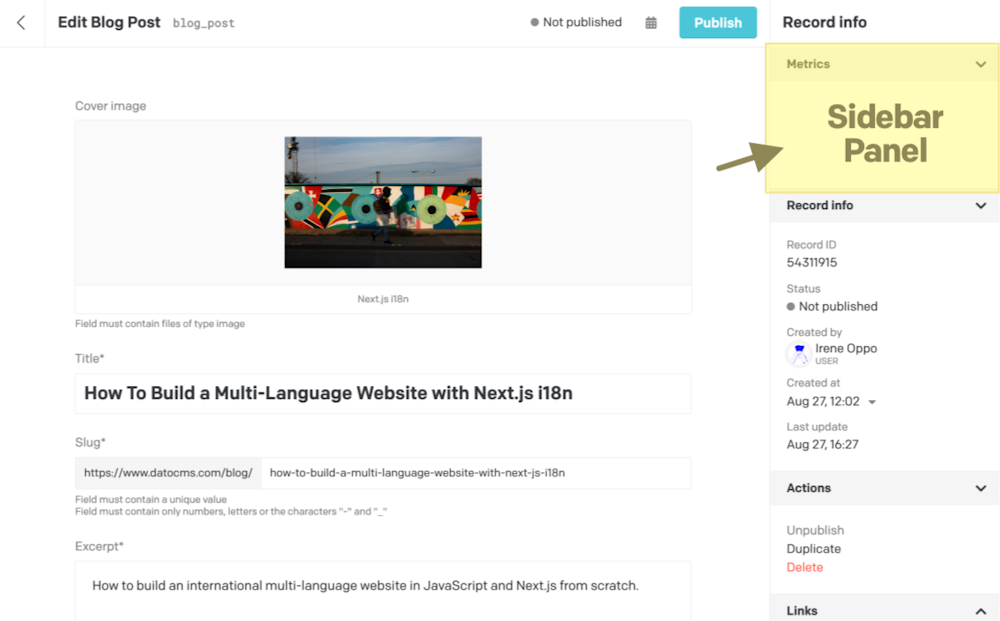1000x621 pixels.
Task: Click the red Delete action
Action: (804, 567)
